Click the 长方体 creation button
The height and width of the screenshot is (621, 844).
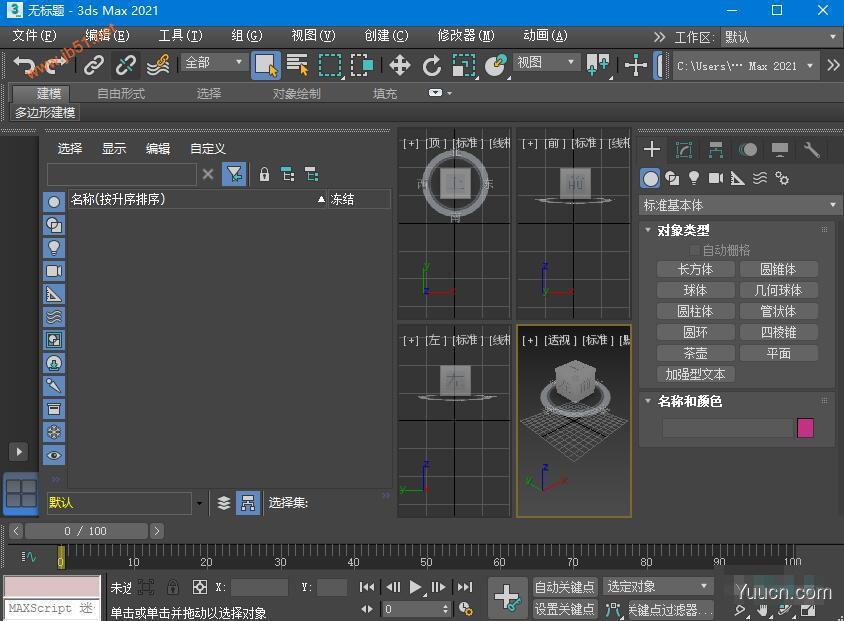695,268
